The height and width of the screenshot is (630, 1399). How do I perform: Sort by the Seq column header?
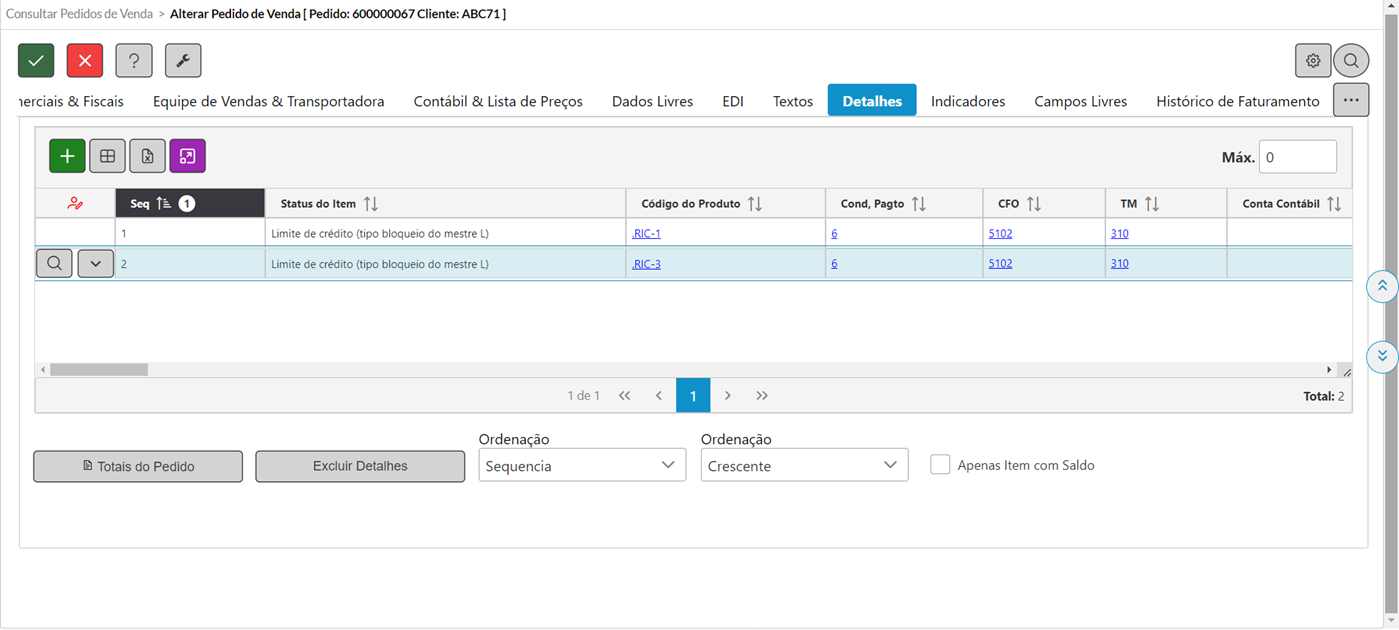pyautogui.click(x=190, y=203)
